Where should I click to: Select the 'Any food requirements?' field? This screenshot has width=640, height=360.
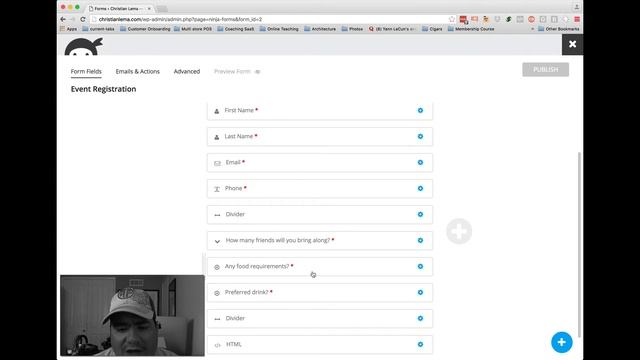point(320,267)
